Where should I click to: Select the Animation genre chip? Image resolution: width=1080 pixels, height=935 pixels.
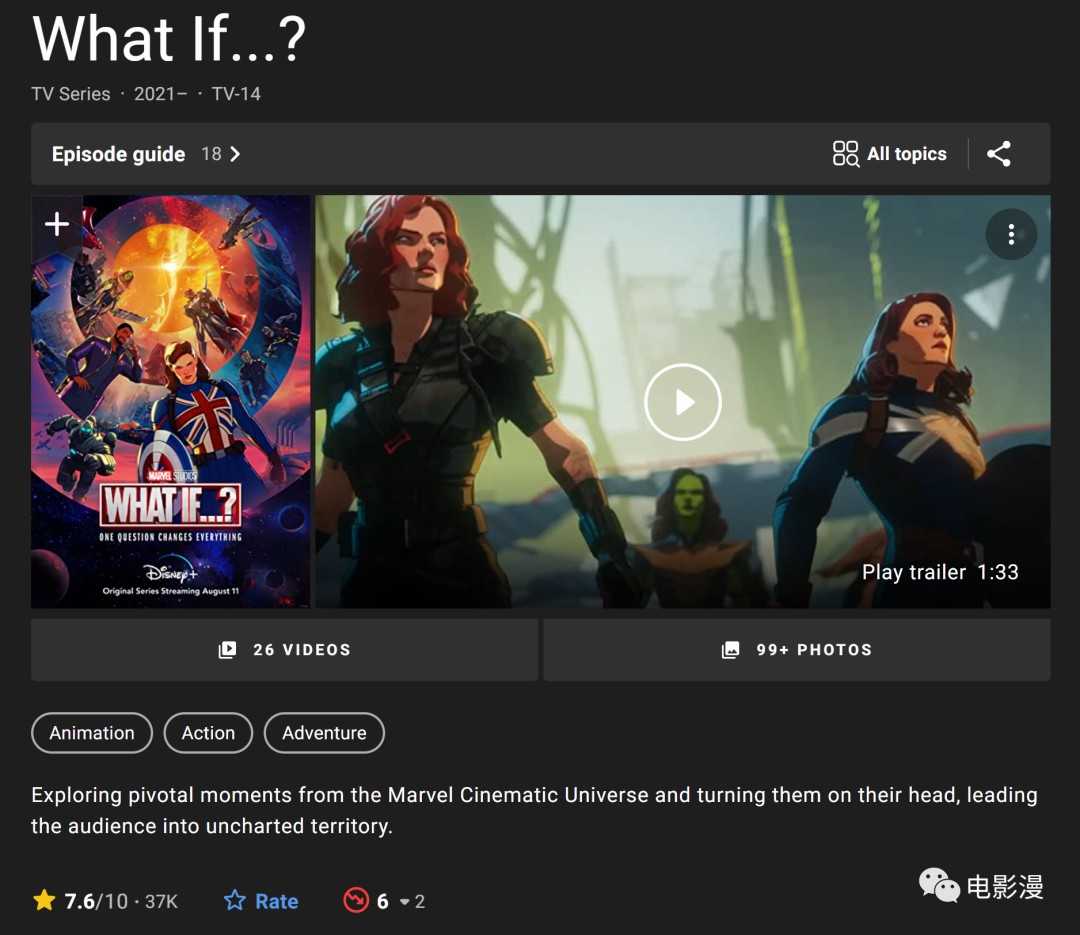tap(92, 733)
